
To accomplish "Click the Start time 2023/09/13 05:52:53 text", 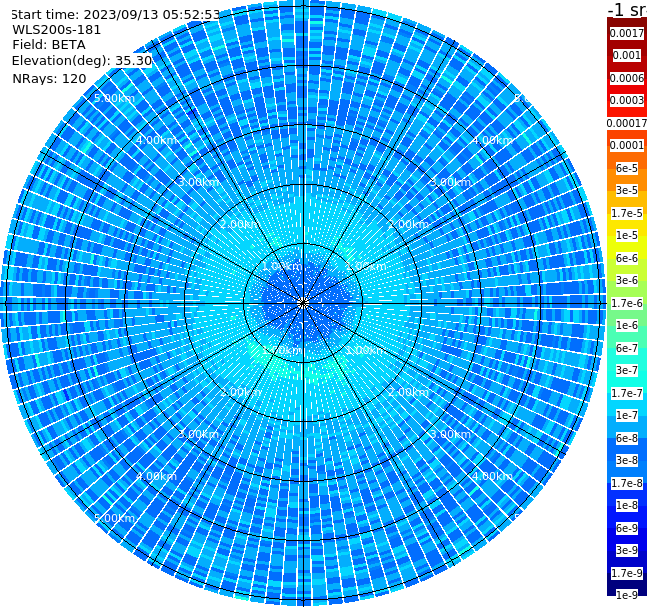I will pos(115,15).
